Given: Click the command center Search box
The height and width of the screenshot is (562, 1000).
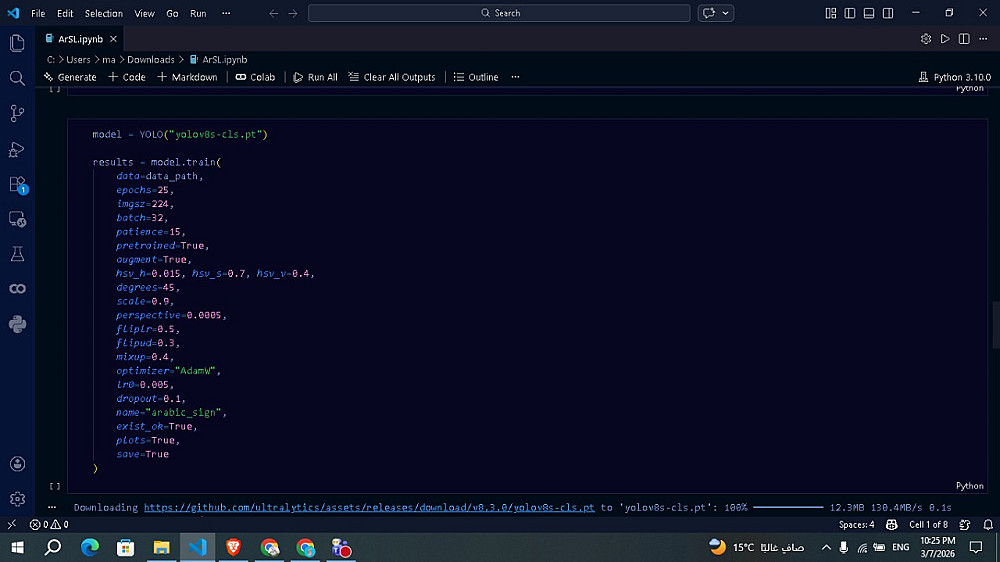Looking at the screenshot, I should click(499, 13).
